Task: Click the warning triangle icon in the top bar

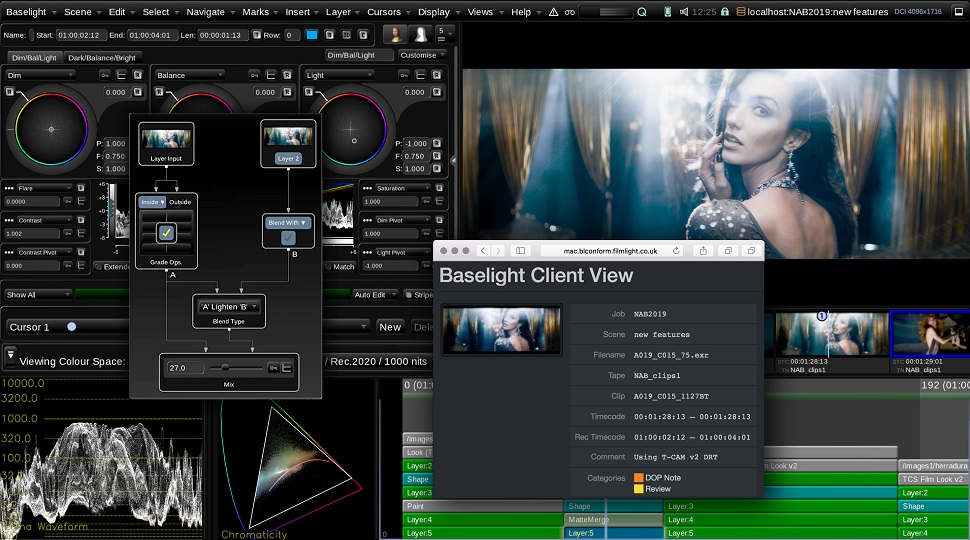Action: [553, 12]
